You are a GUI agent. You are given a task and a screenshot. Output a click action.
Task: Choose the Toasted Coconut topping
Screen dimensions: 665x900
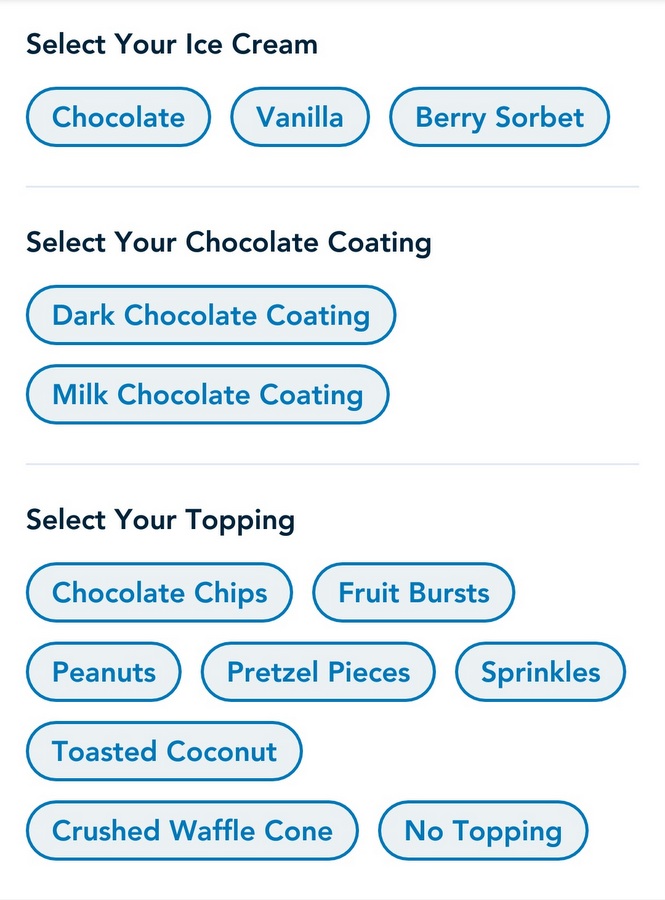coord(164,751)
